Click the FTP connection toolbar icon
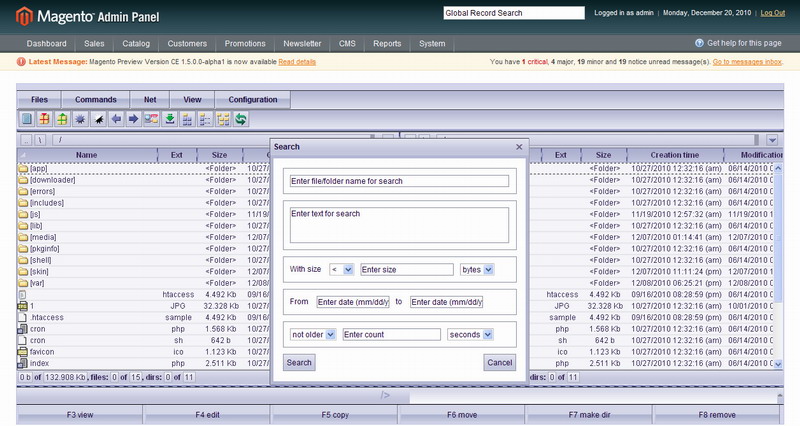Image resolution: width=800 pixels, height=426 pixels. (151, 119)
